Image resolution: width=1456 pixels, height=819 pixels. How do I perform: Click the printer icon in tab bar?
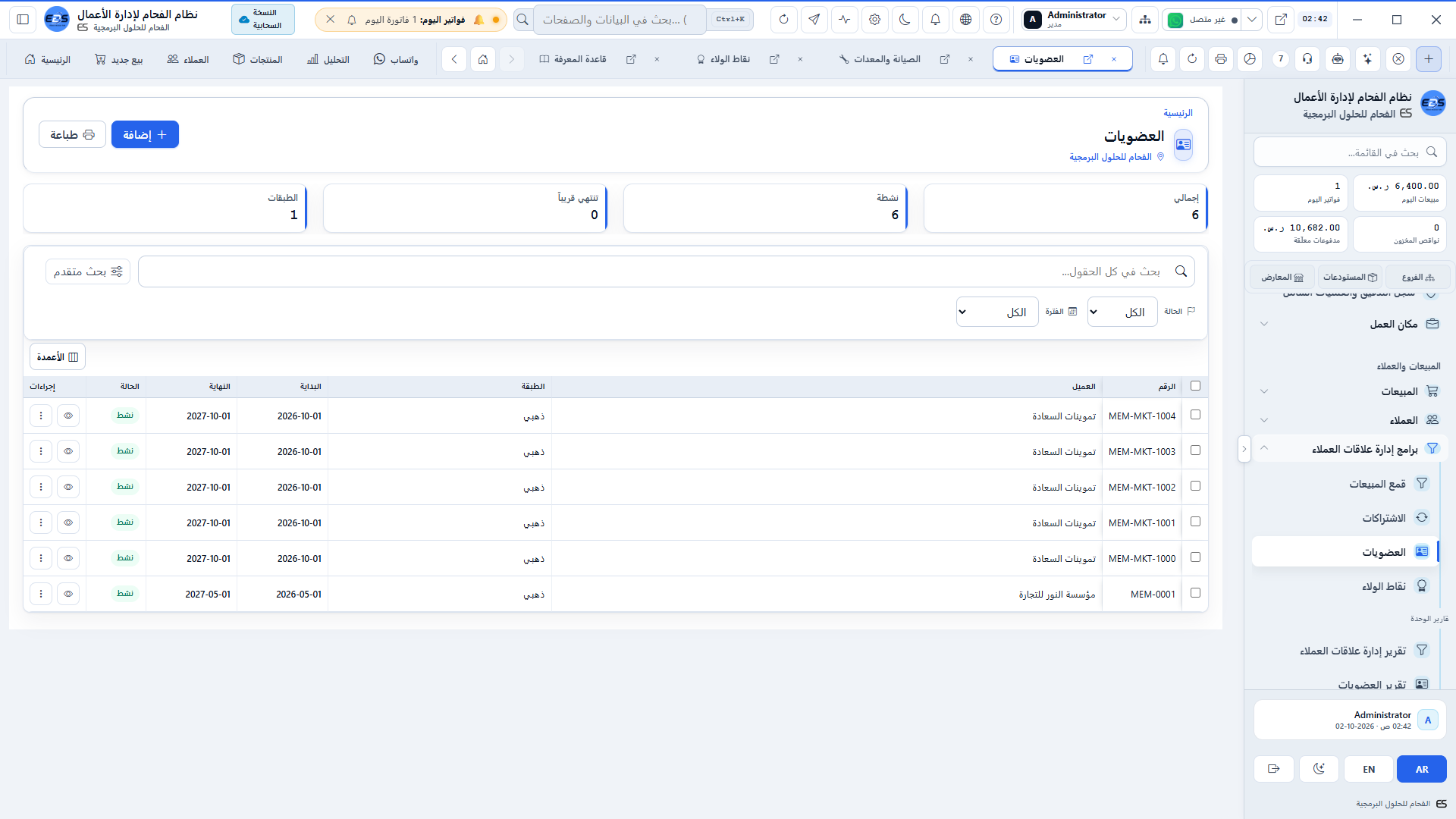point(1221,58)
